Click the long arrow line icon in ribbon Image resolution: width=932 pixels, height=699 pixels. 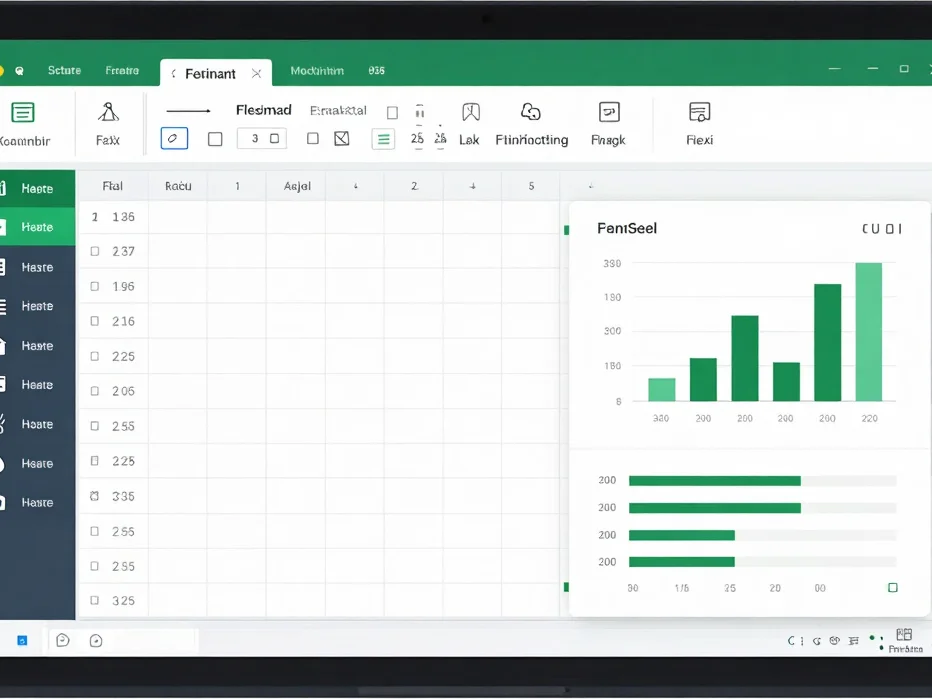coord(188,111)
